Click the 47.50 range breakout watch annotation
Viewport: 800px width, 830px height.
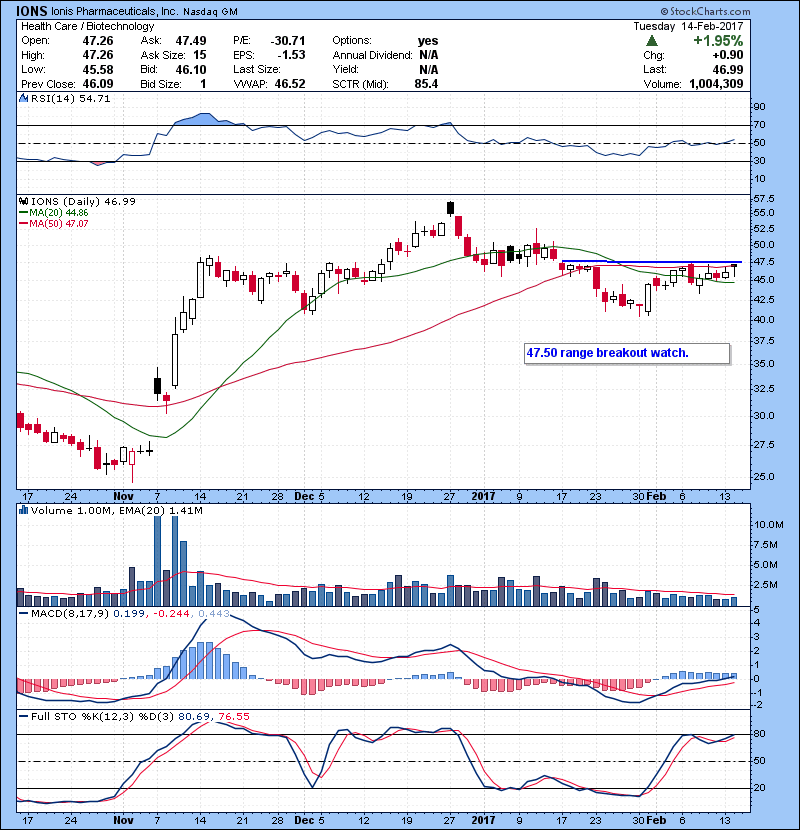click(x=627, y=353)
